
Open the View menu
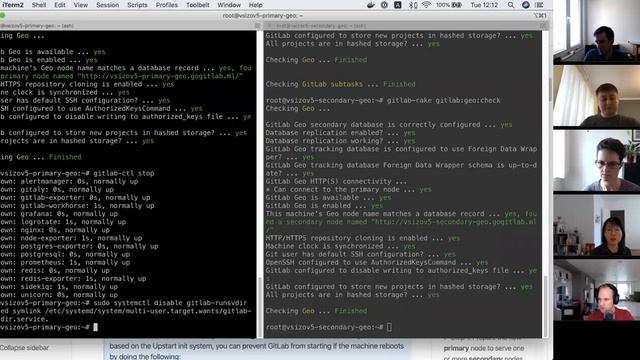(80, 5)
